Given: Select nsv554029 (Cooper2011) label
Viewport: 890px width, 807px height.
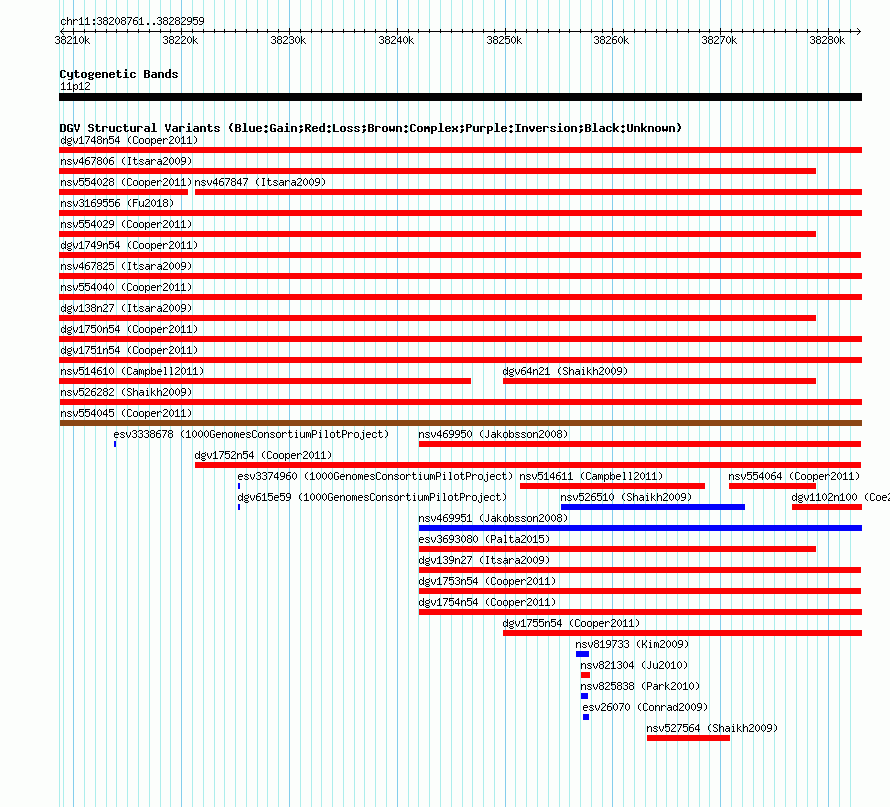Looking at the screenshot, I should point(126,224).
